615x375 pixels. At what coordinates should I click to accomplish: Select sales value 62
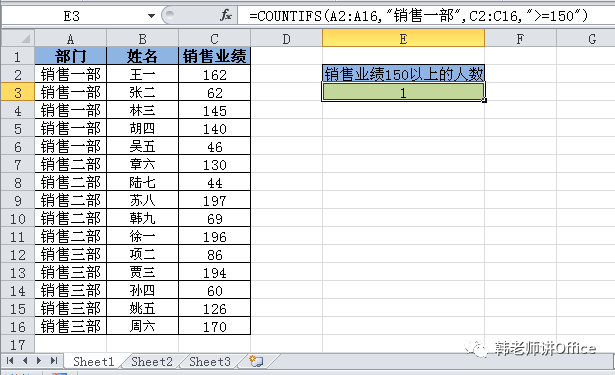[x=214, y=92]
